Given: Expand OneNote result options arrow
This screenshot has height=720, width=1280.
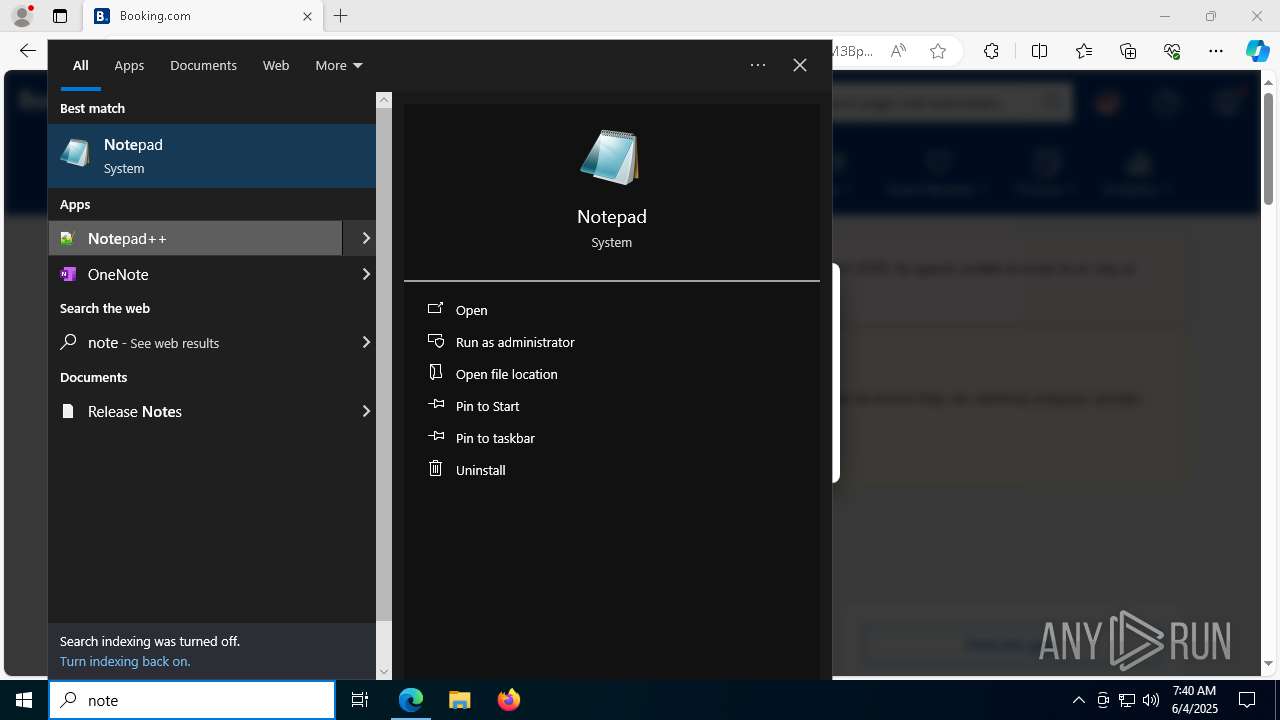Looking at the screenshot, I should (x=365, y=274).
